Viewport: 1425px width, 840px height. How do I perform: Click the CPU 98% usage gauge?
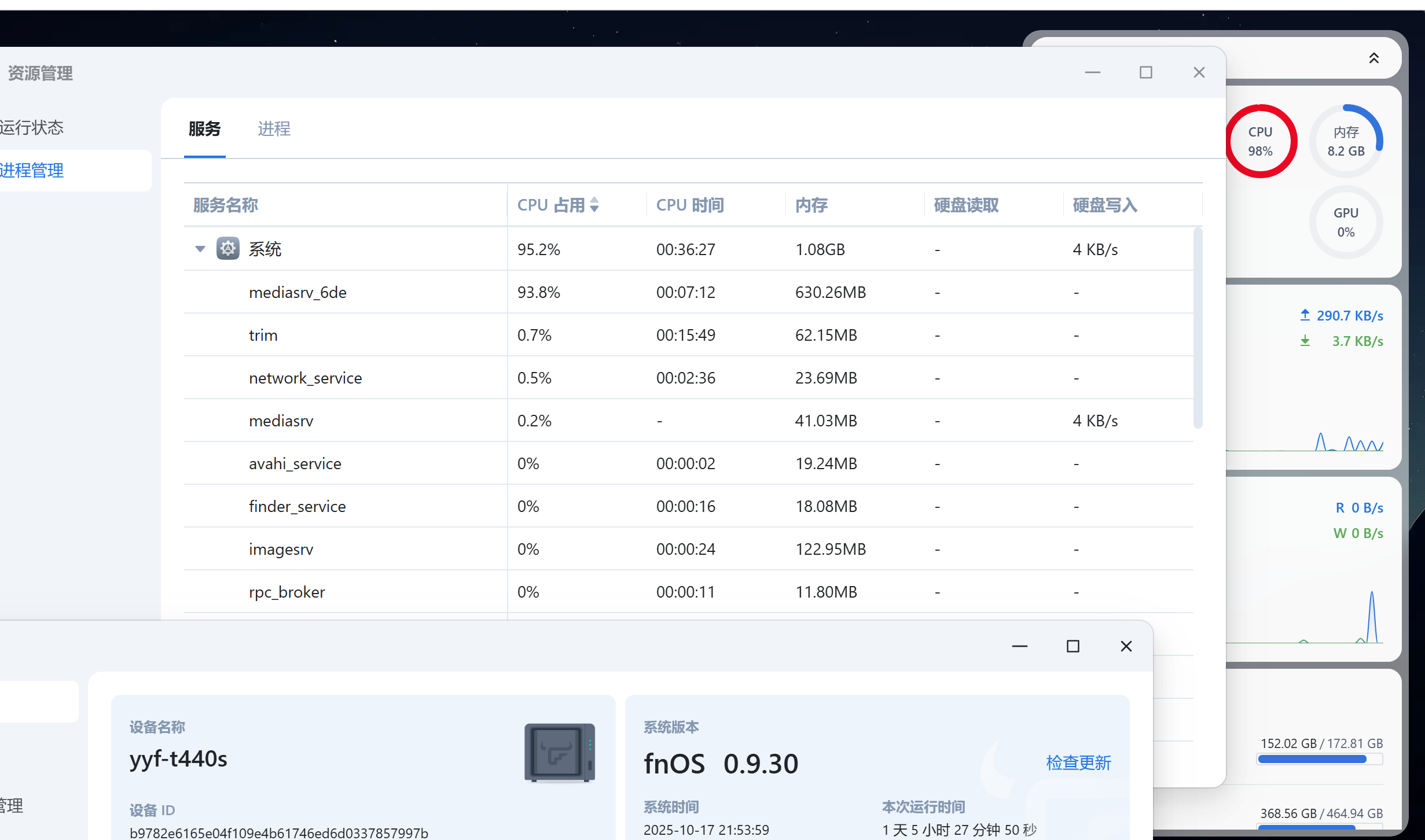pos(1260,141)
